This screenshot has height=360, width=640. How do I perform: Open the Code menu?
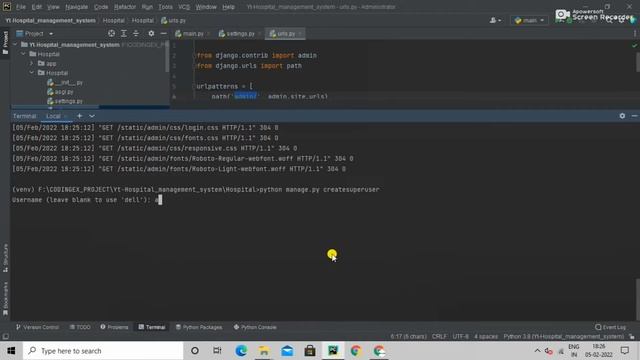click(101, 7)
